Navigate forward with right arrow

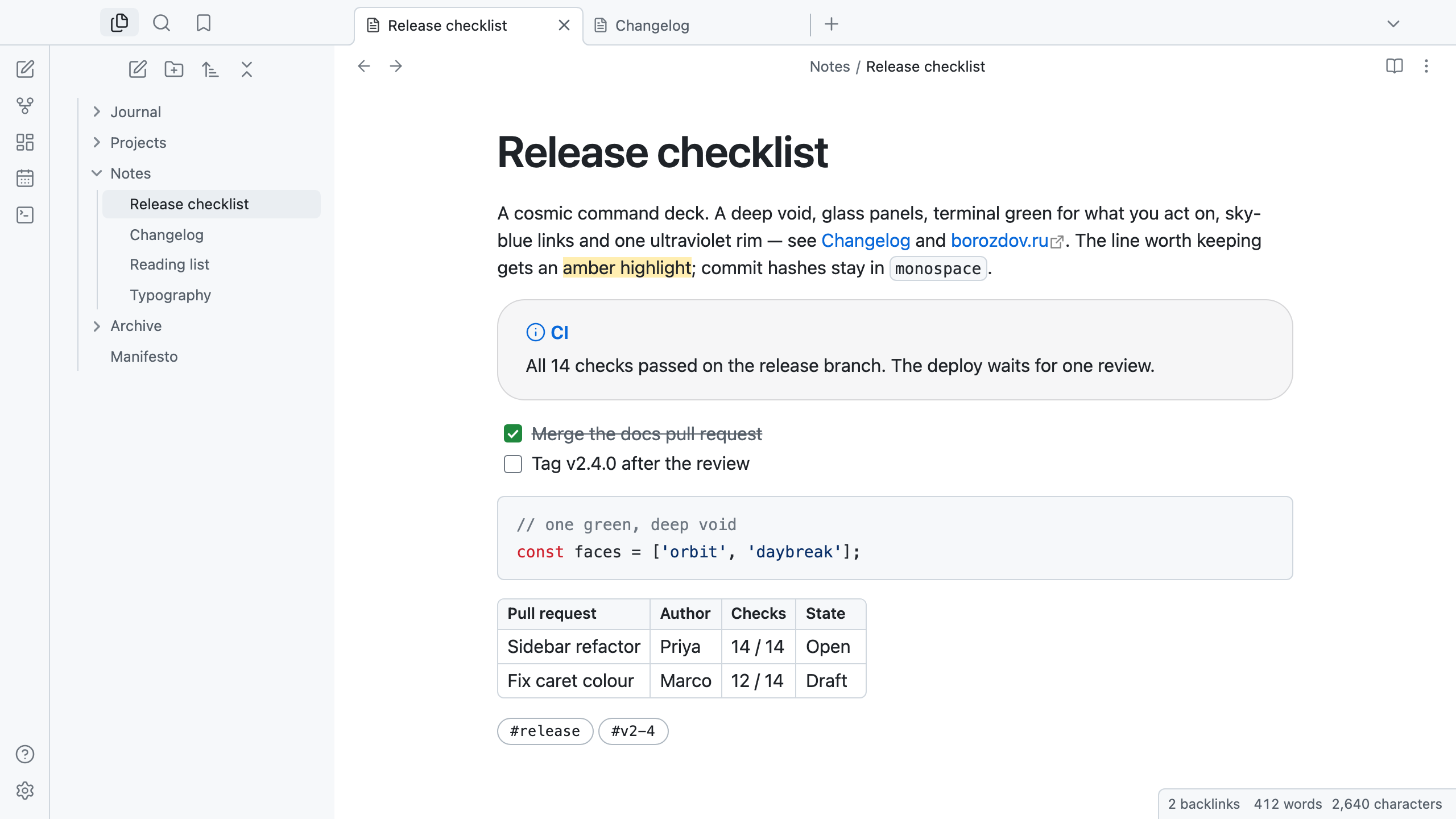[396, 66]
